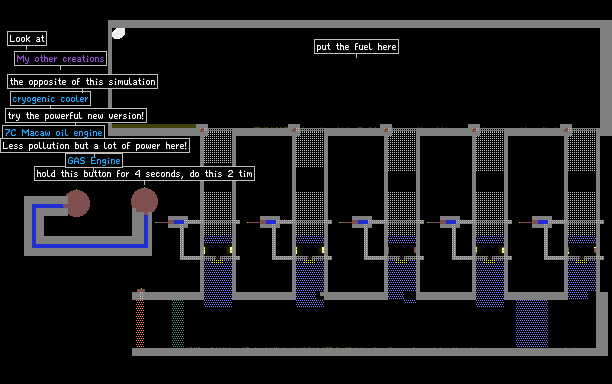Click the red dotted column at bottom left
612x384 pixels.
140,320
